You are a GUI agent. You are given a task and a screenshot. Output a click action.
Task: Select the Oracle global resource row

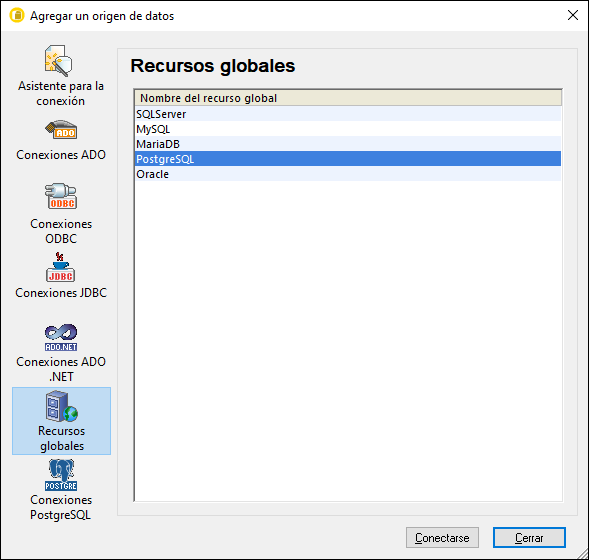pyautogui.click(x=348, y=174)
